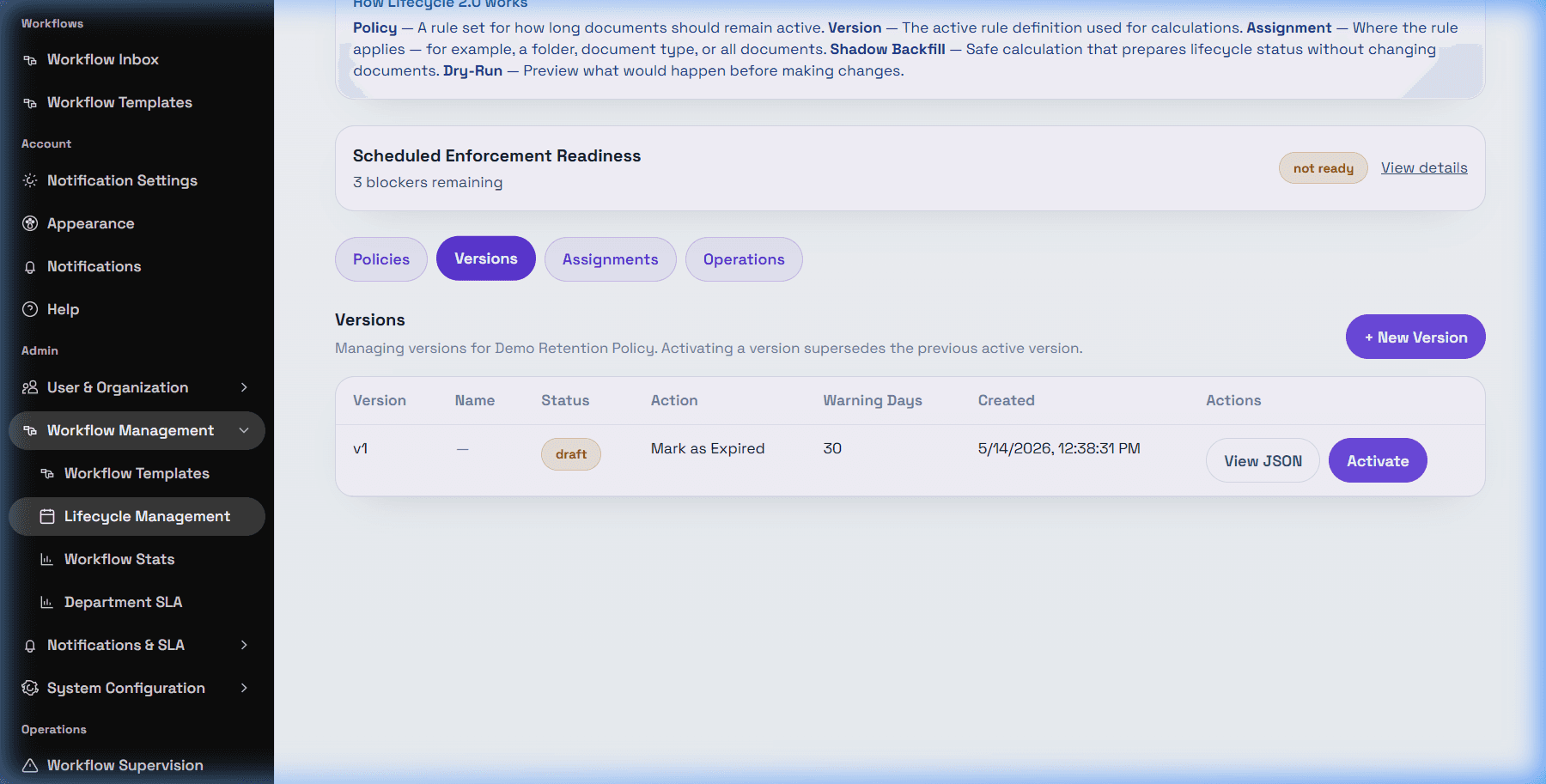Click the bell icon for Notifications & SLA
This screenshot has height=784, width=1546.
pyautogui.click(x=30, y=646)
